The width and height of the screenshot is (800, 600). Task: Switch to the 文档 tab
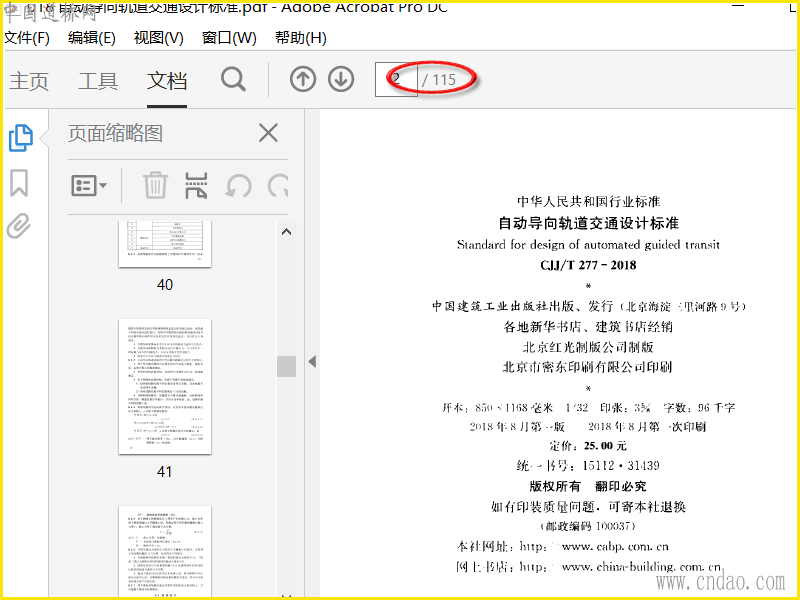(x=167, y=81)
